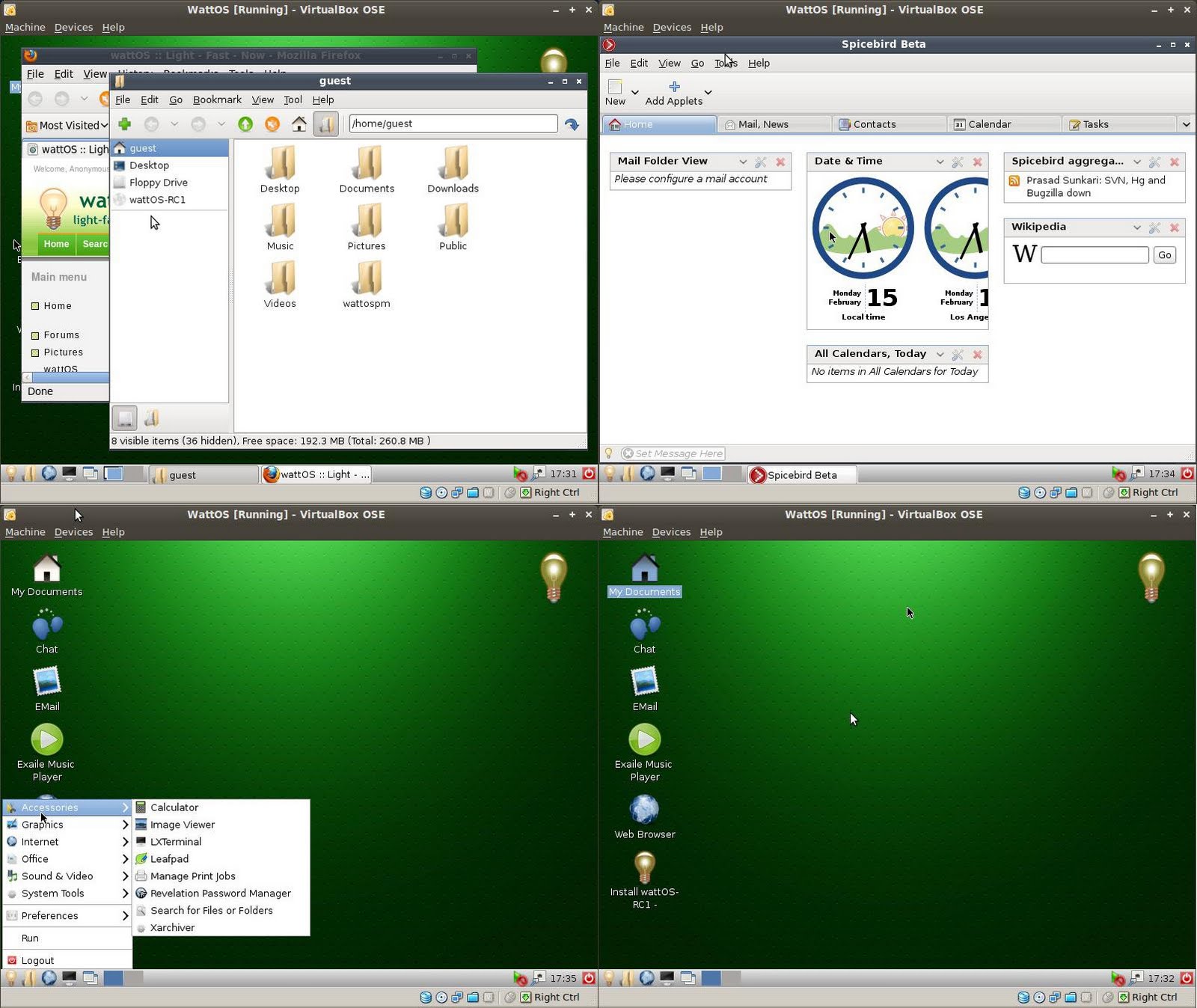
Task: Open the Bookmark menu in guest file manager
Action: pos(217,100)
